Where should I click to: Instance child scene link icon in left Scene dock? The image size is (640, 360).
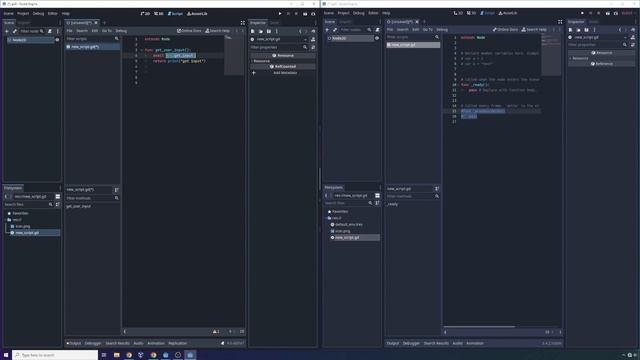point(15,31)
